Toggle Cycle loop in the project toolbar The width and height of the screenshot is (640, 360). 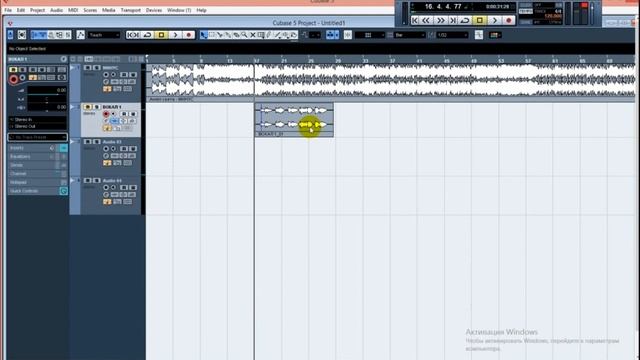pyautogui.click(x=147, y=35)
